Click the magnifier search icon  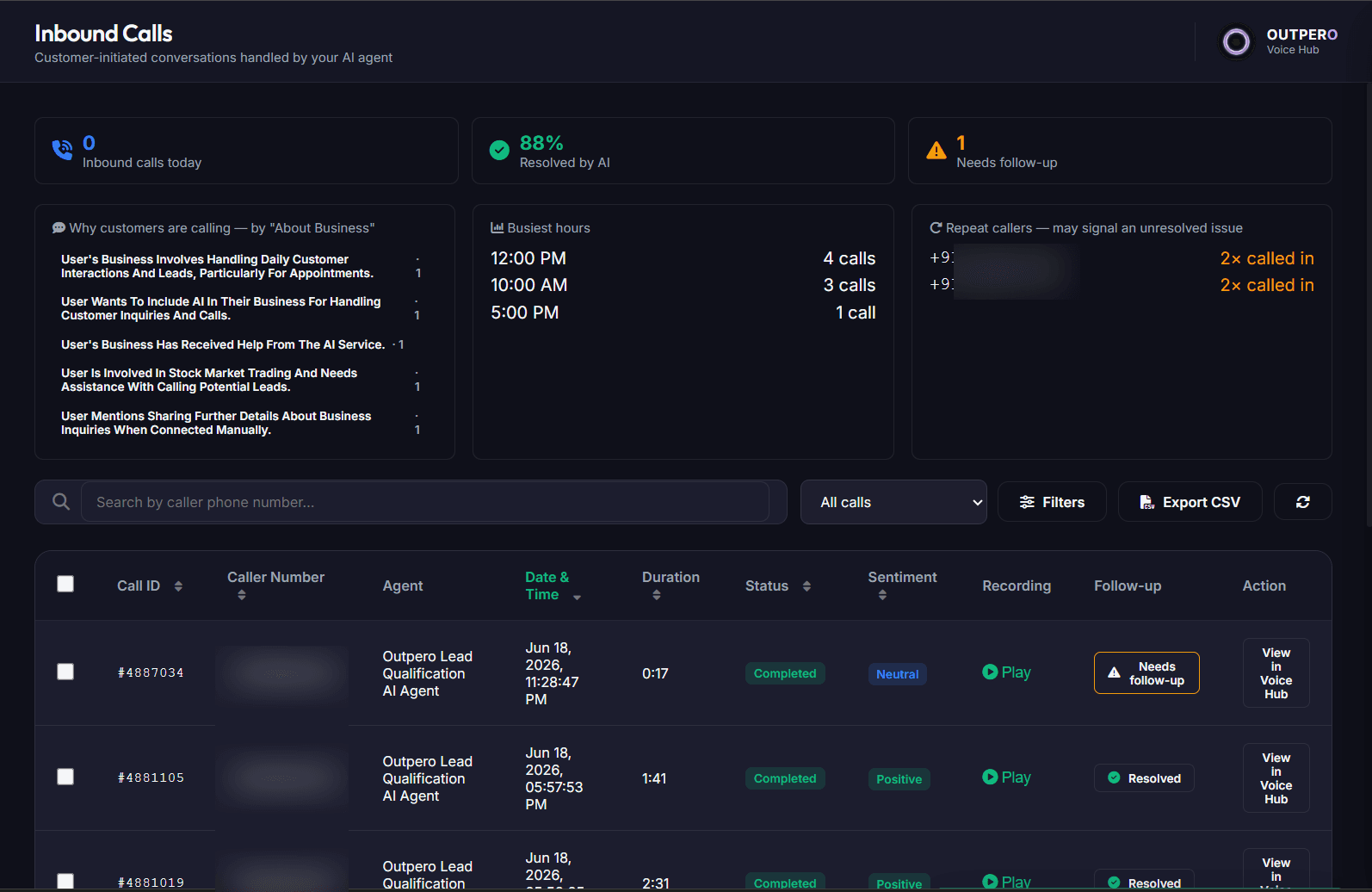click(x=61, y=502)
